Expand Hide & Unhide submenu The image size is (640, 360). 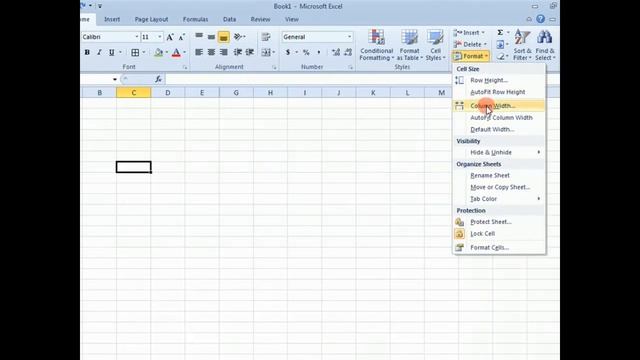[499, 152]
